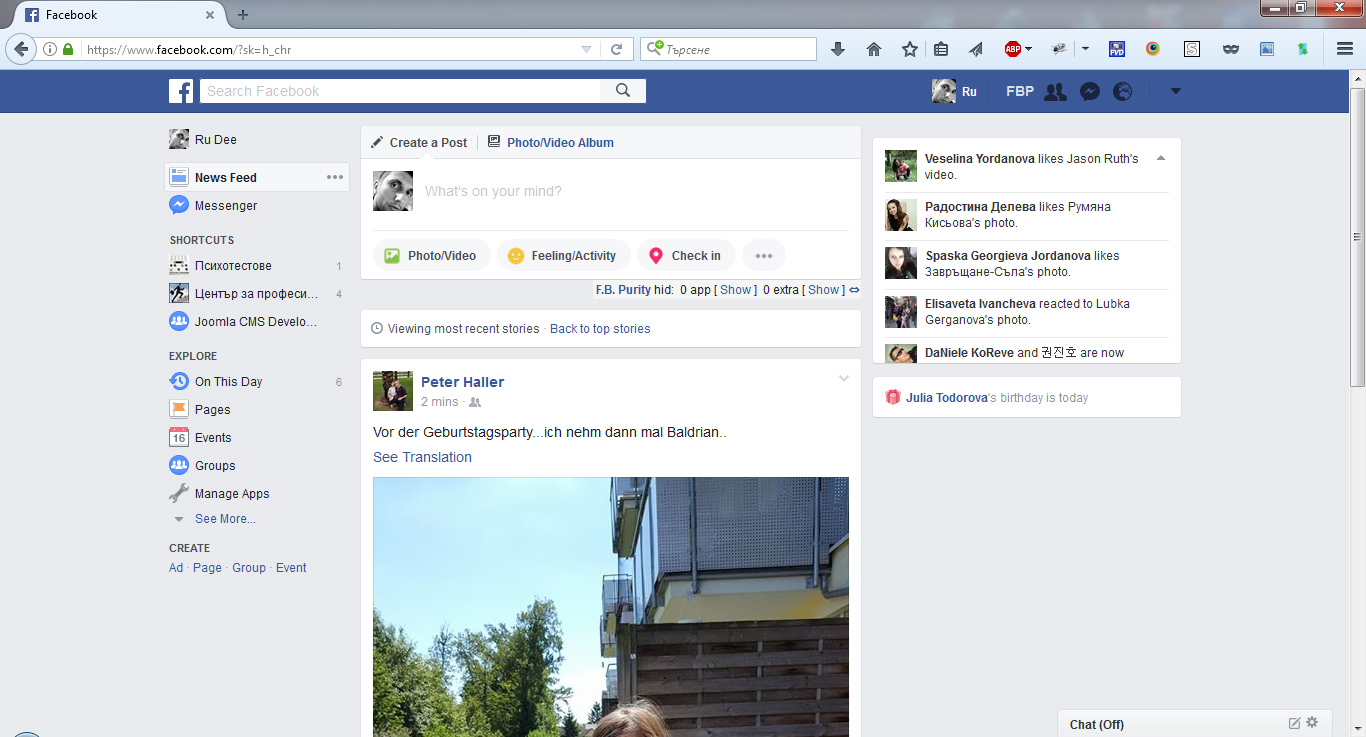The image size is (1366, 737).
Task: Click Show link for hidden app stories
Action: point(736,290)
